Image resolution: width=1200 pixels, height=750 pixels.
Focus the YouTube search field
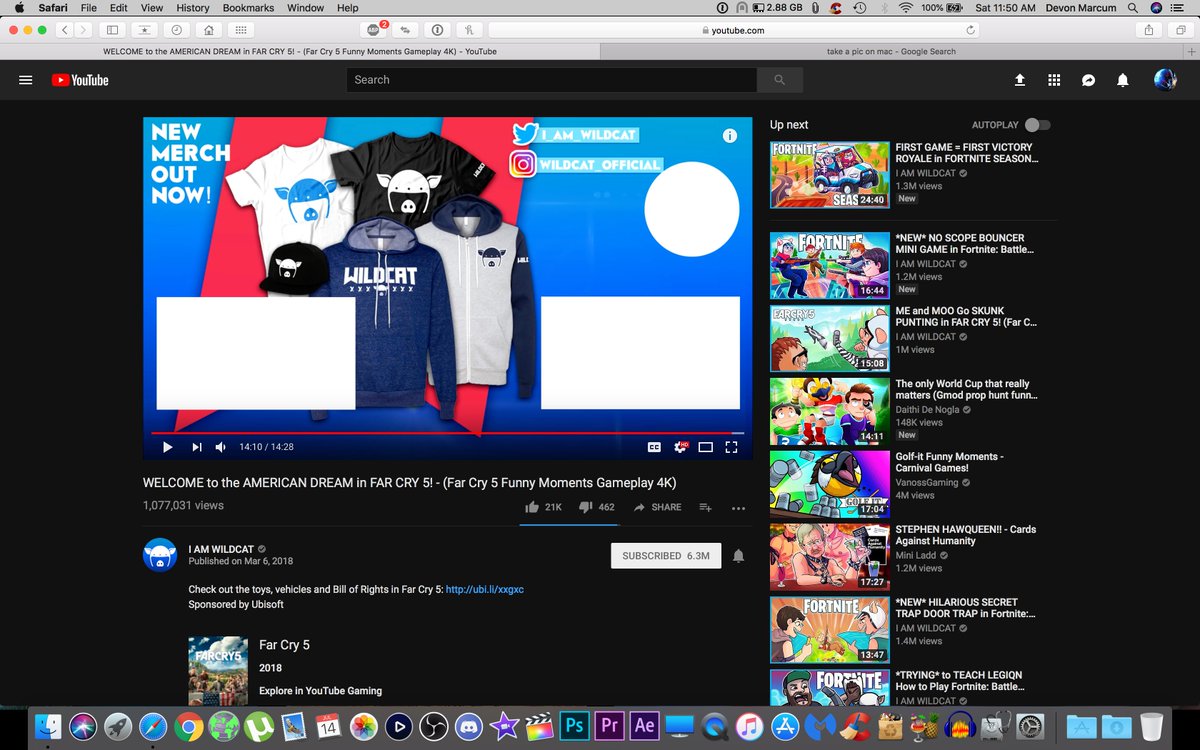click(x=552, y=80)
